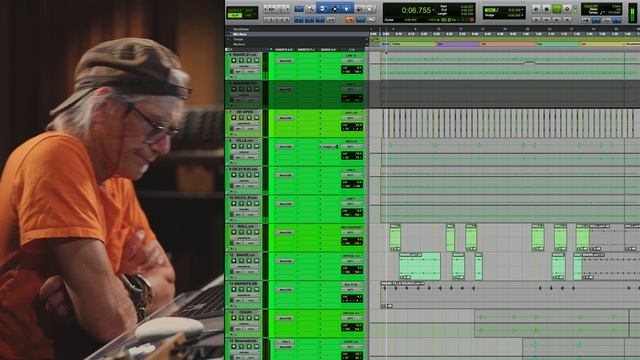Solo the ROLL track
Viewport: 640px width, 360px height.
[x=249, y=232]
